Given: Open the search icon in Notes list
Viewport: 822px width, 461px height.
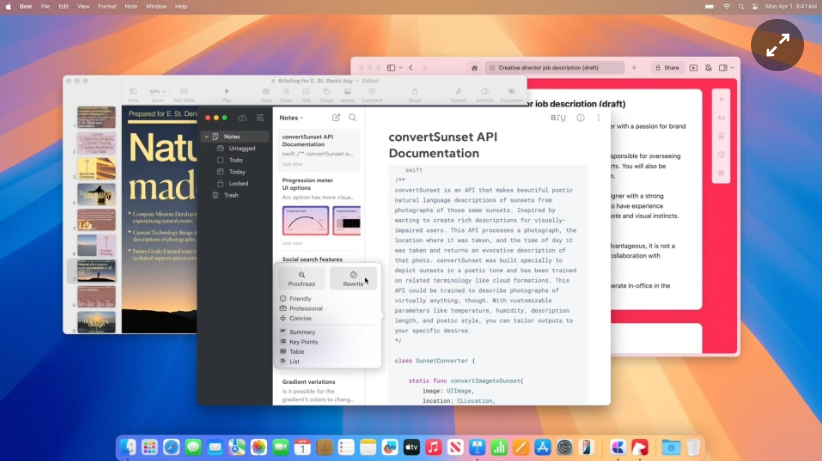Looking at the screenshot, I should [x=352, y=118].
